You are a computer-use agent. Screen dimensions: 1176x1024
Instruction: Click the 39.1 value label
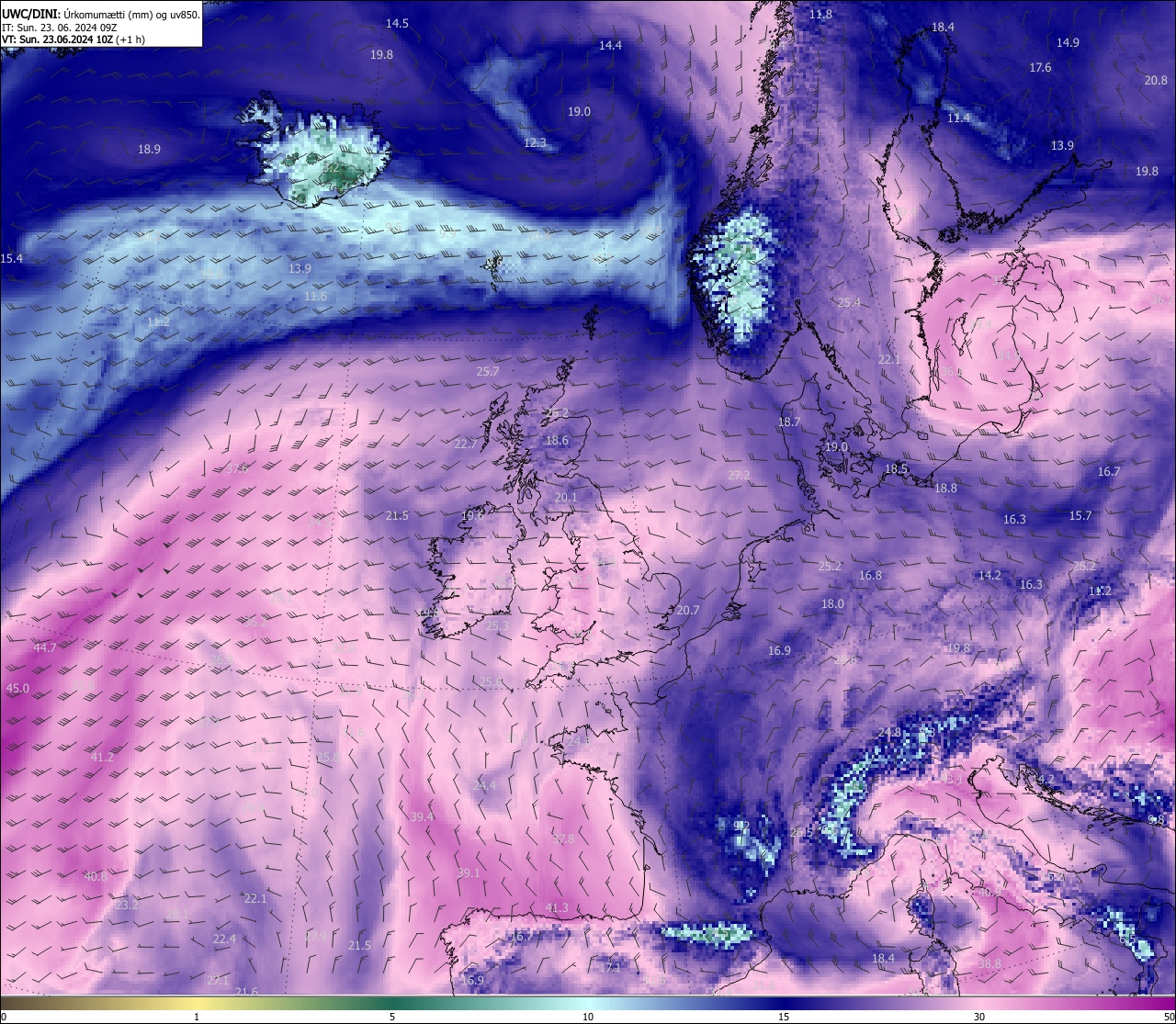[469, 873]
